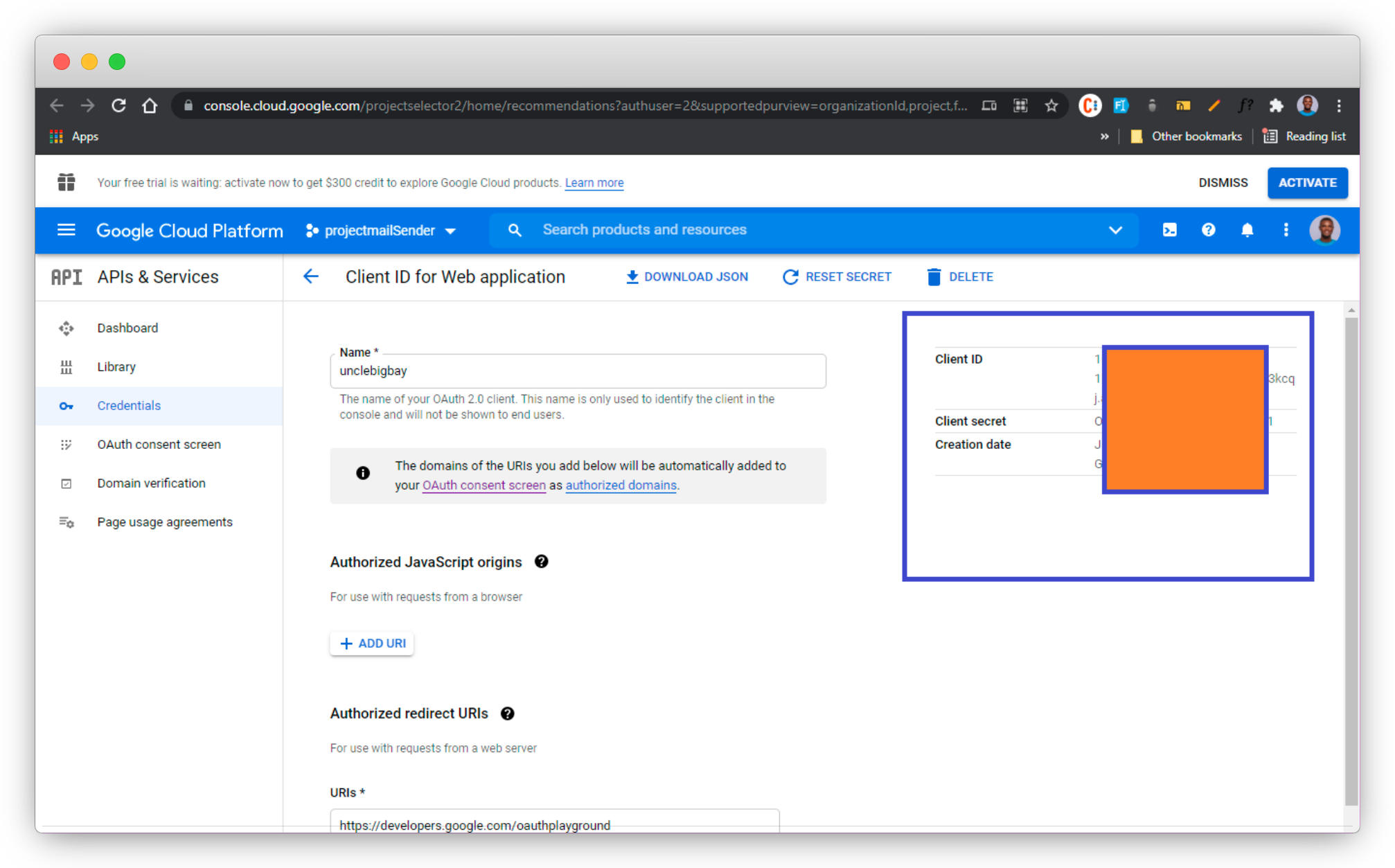Open the Dashboard sidebar item

coord(159,328)
